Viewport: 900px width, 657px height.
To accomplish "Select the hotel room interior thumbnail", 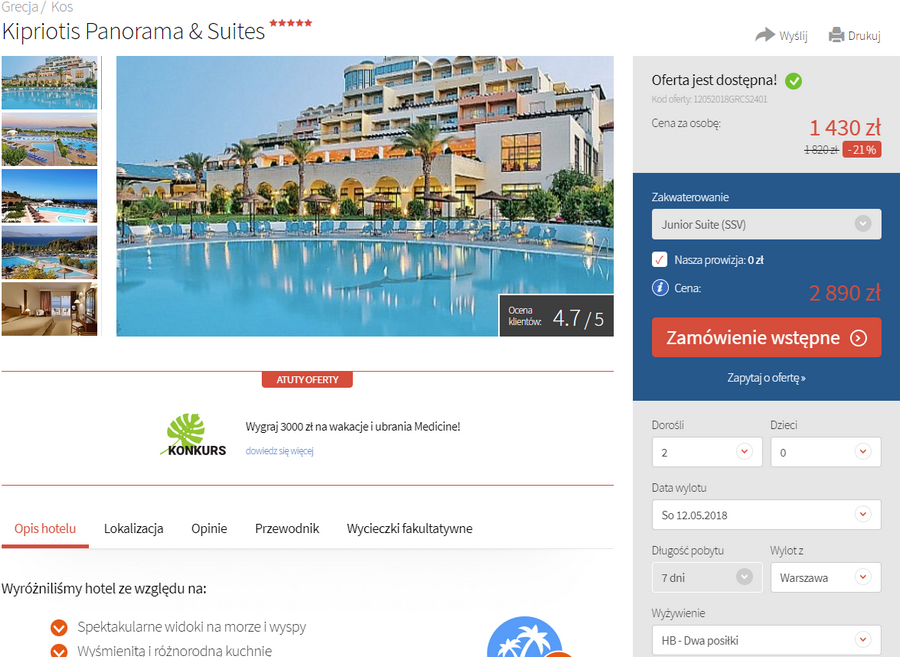I will tap(49, 309).
